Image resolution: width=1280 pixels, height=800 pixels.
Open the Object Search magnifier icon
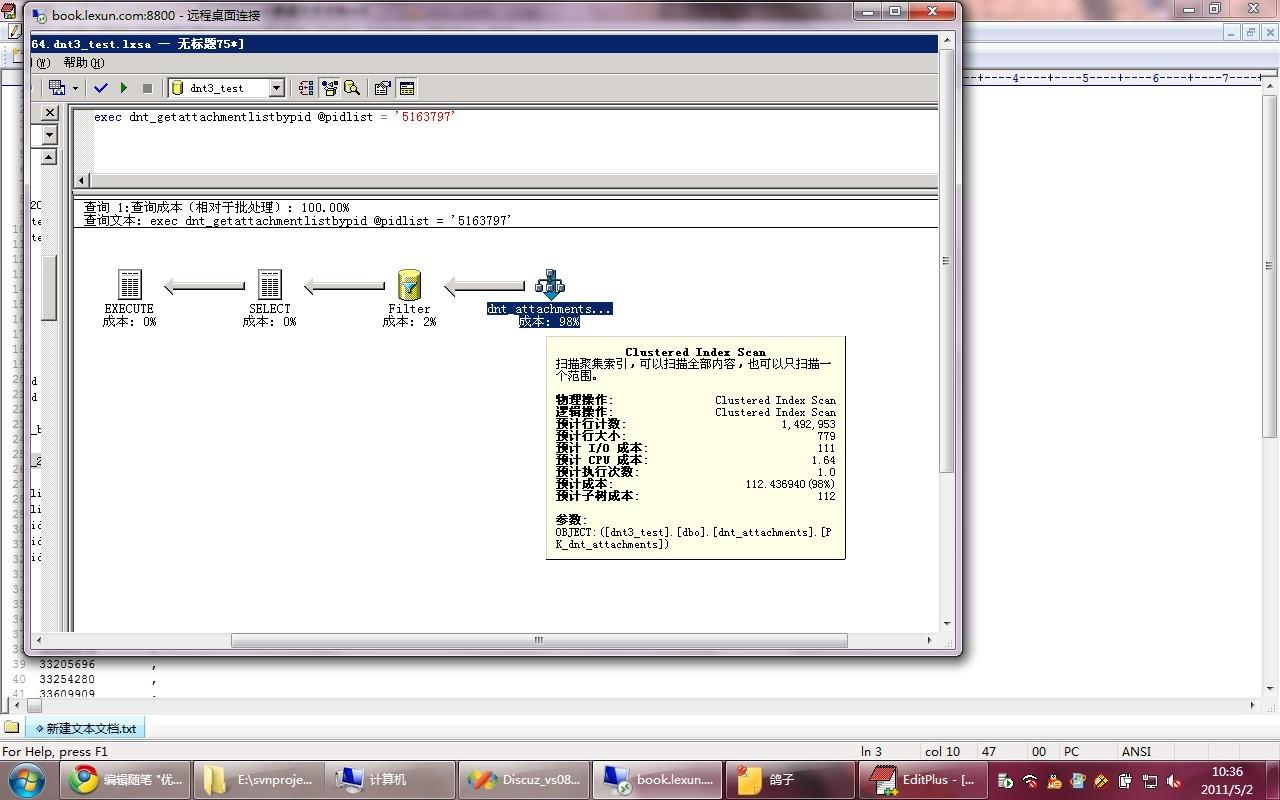click(352, 88)
